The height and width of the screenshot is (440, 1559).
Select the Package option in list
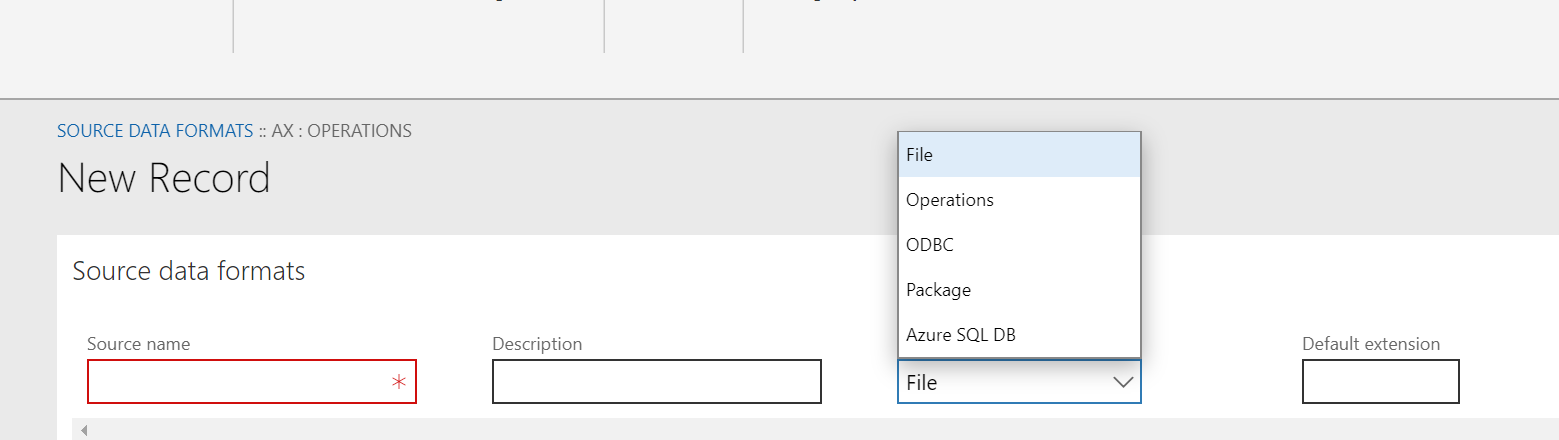(x=1019, y=290)
